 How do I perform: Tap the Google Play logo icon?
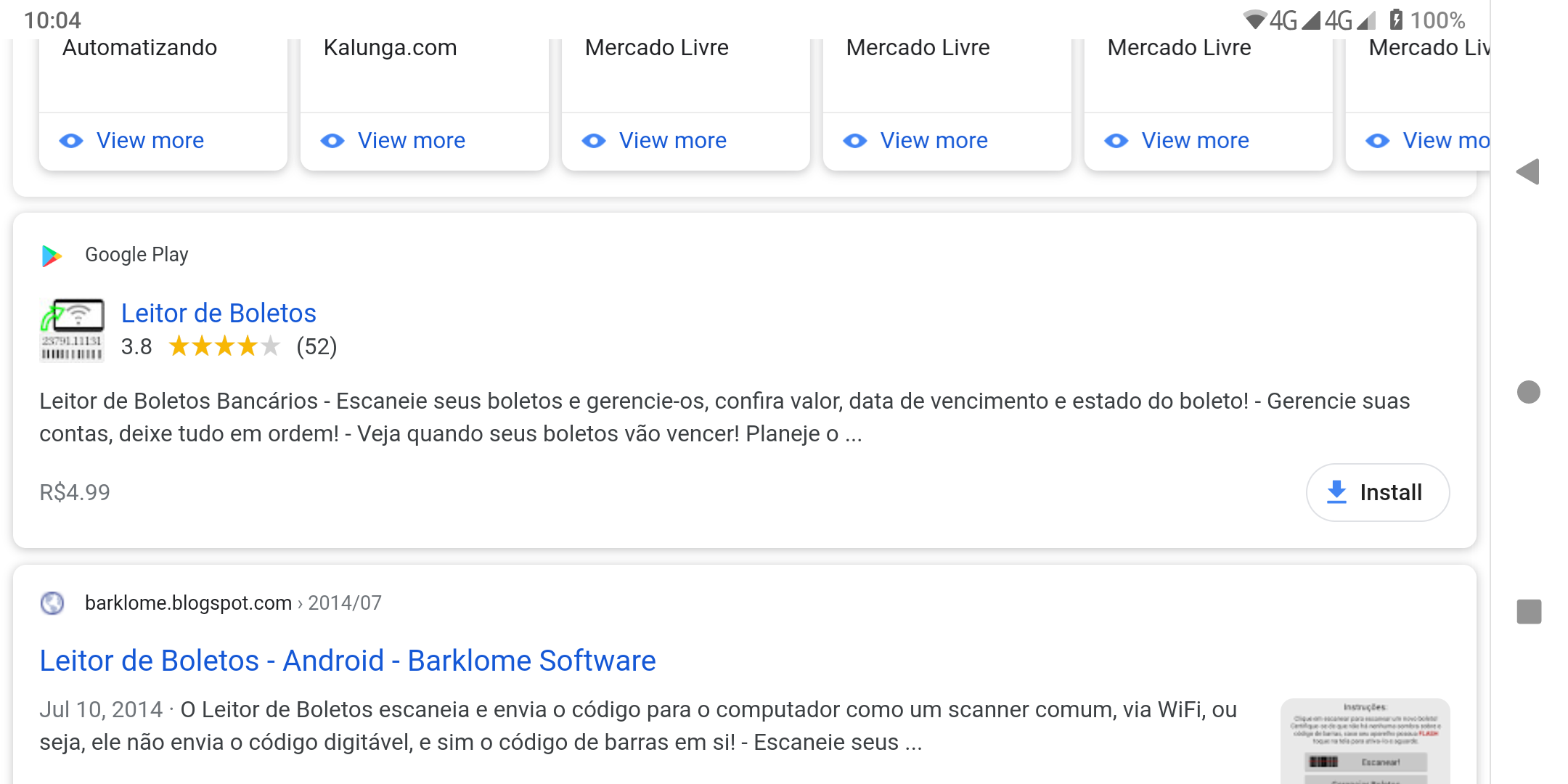click(52, 256)
